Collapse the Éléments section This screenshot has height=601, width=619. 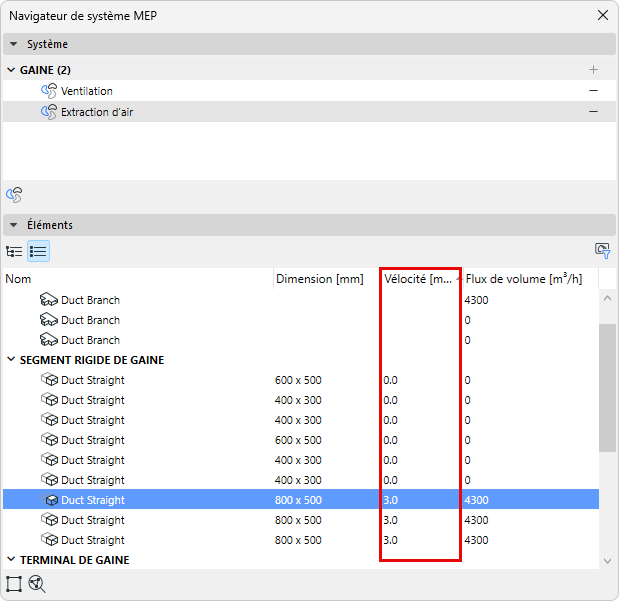[13, 225]
